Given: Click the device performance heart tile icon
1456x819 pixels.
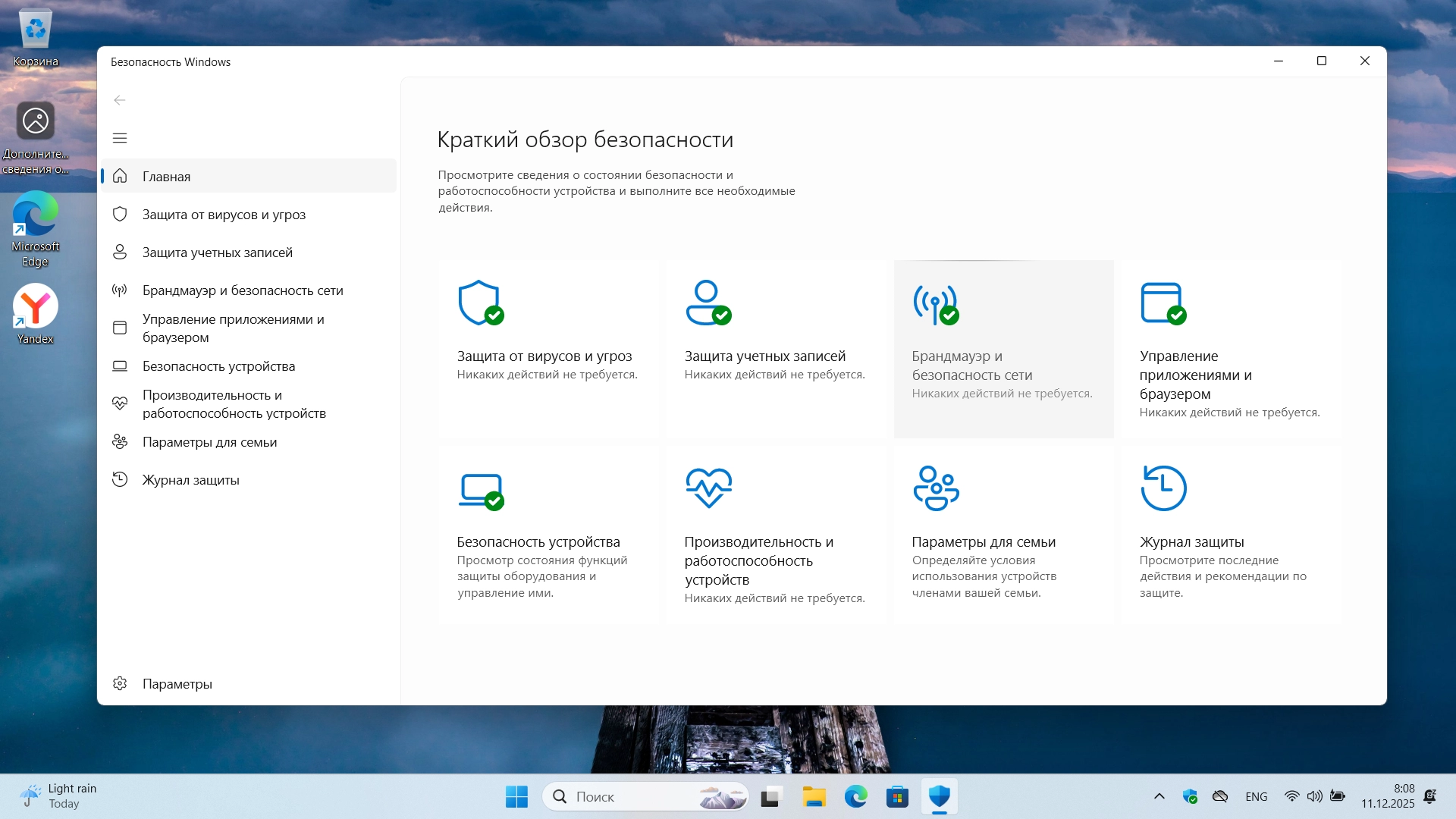Looking at the screenshot, I should pyautogui.click(x=708, y=488).
